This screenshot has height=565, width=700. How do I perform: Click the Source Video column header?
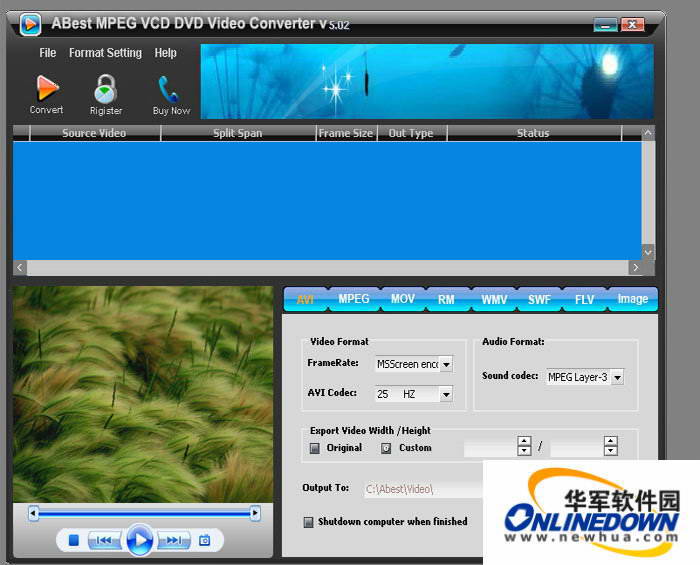(x=94, y=133)
